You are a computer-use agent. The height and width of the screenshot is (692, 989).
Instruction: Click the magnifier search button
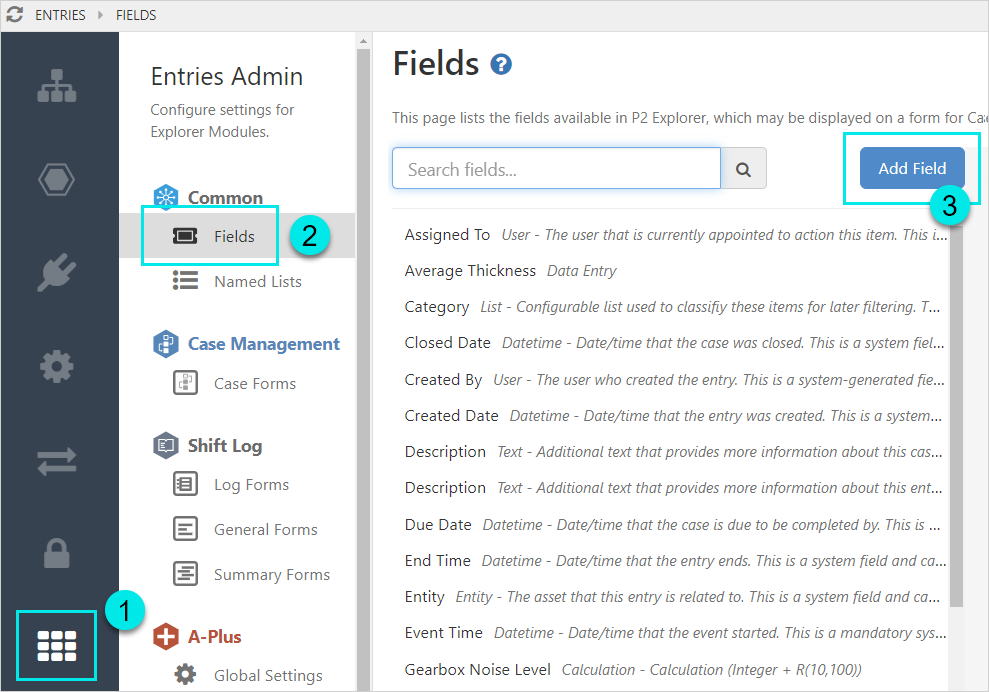click(743, 169)
